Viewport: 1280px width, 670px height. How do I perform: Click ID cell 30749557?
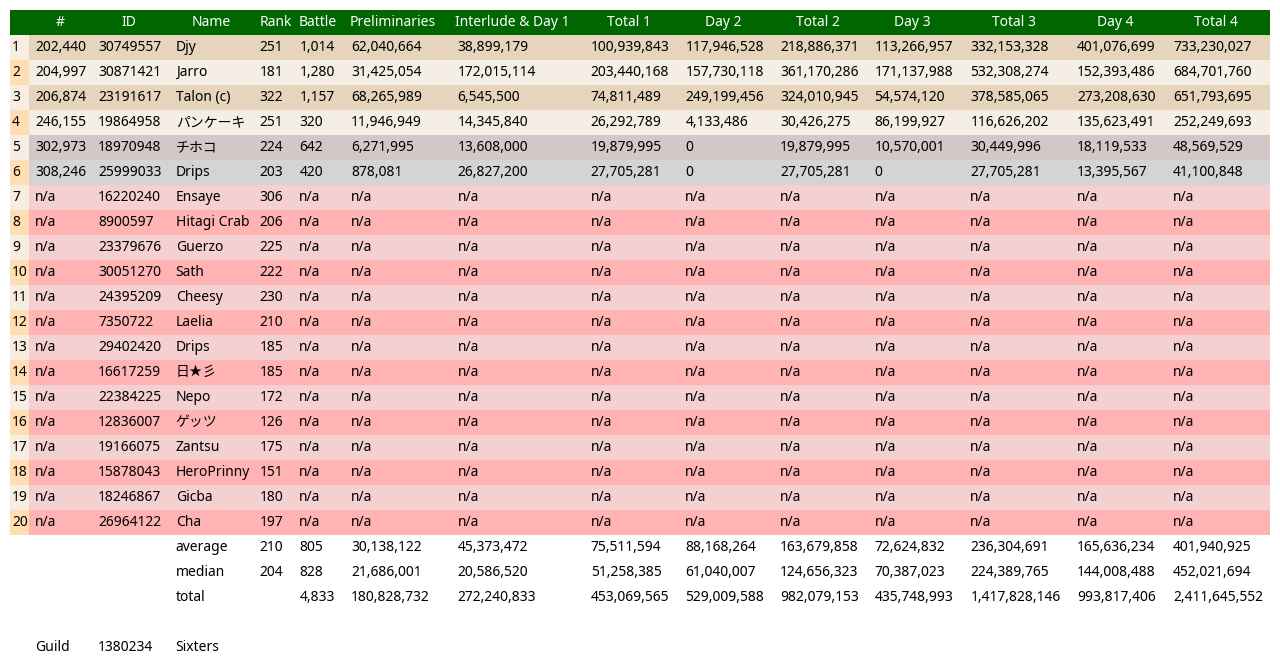pyautogui.click(x=129, y=46)
